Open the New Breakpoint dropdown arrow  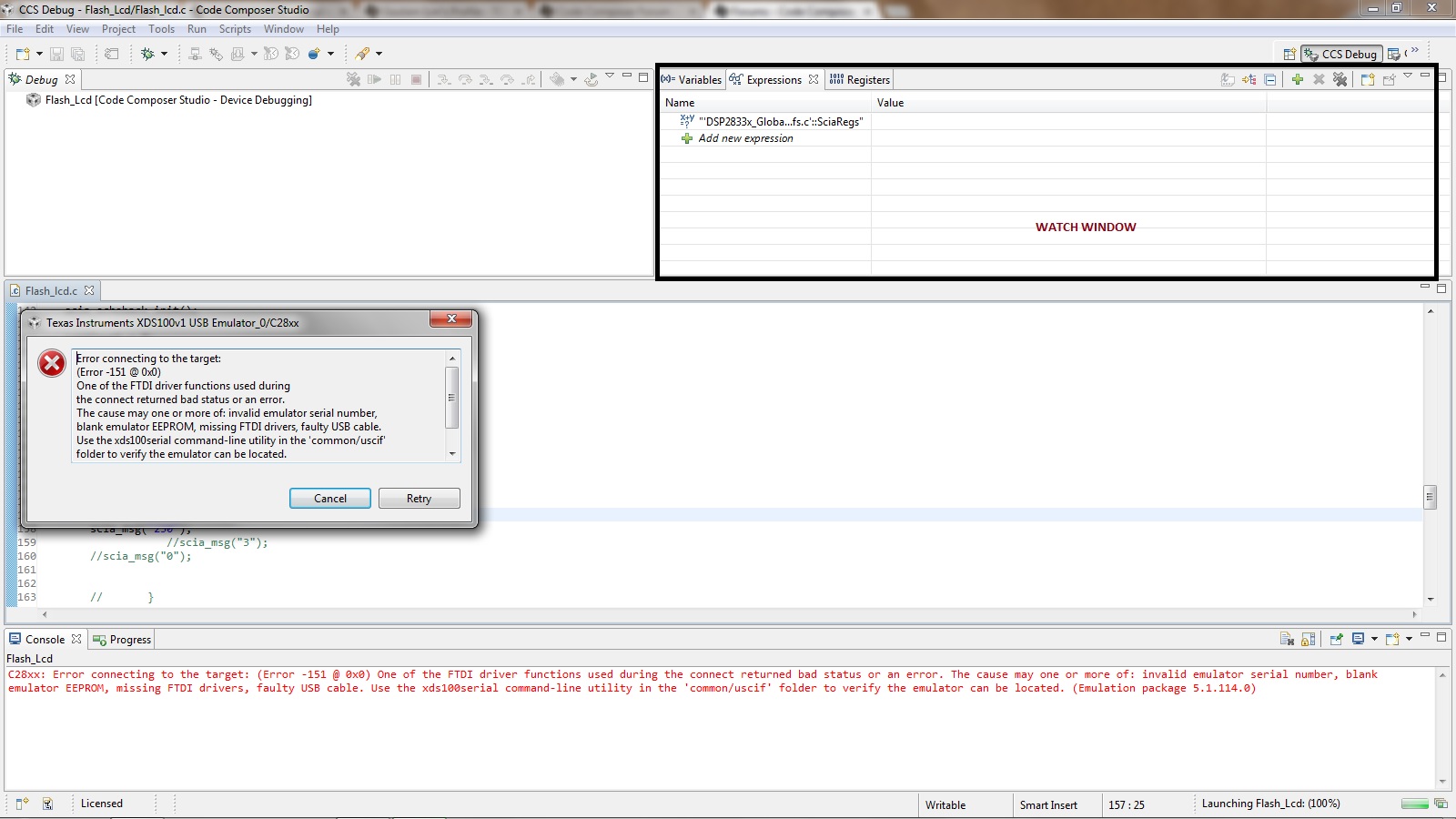330,54
